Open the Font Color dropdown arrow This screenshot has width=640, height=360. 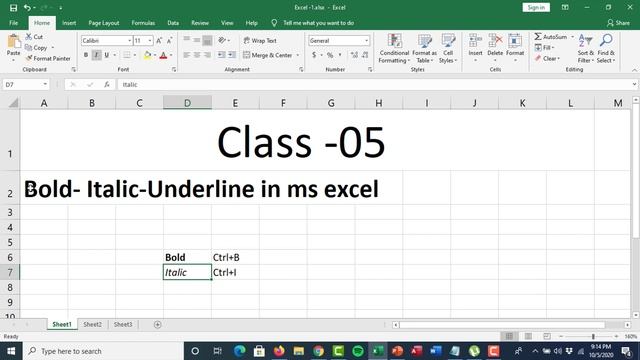[171, 55]
